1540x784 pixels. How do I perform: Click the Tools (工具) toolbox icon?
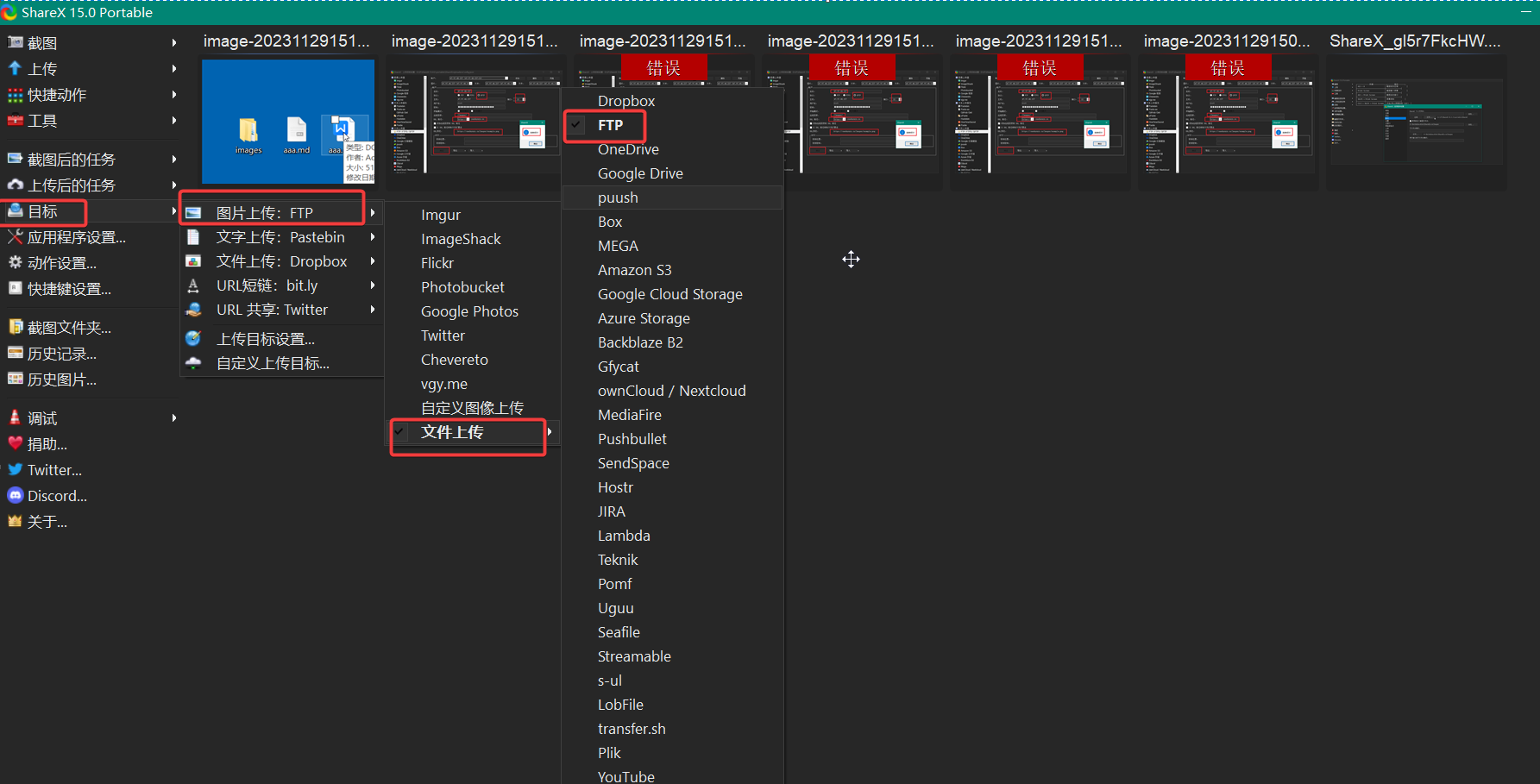(x=15, y=120)
